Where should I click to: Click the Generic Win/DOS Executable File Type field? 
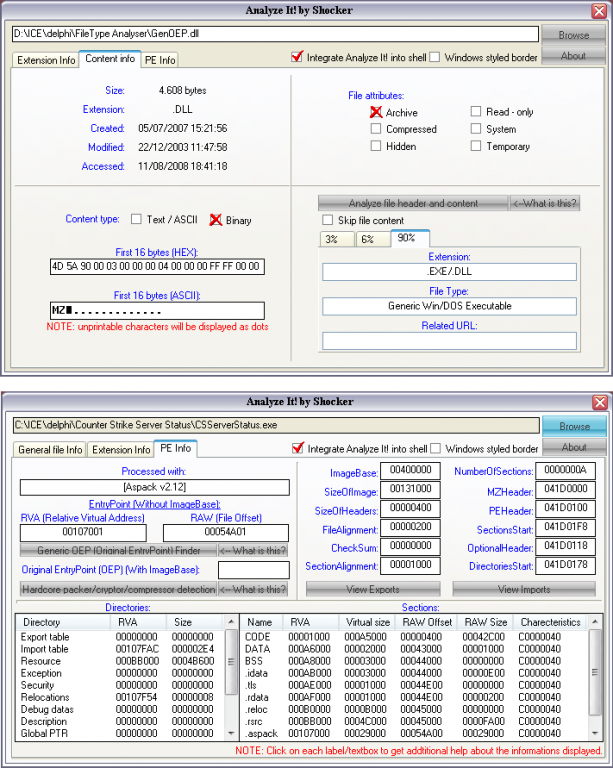[449, 307]
